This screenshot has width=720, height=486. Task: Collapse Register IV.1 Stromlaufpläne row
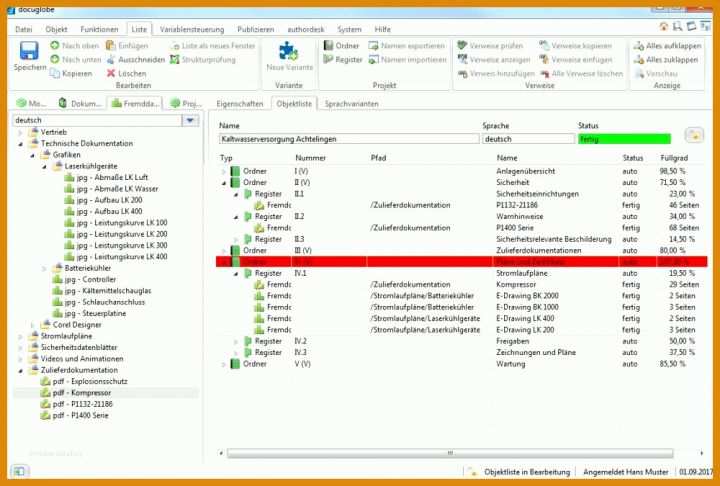click(x=236, y=273)
